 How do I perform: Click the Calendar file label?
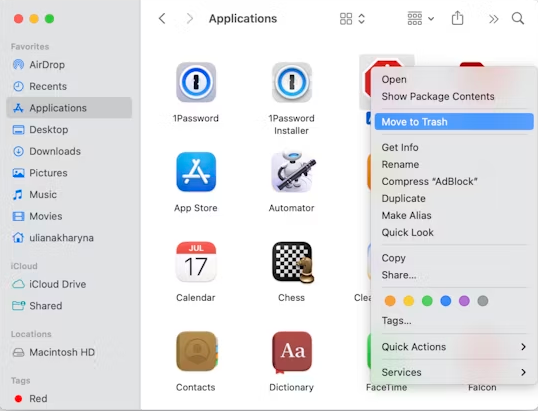point(196,297)
